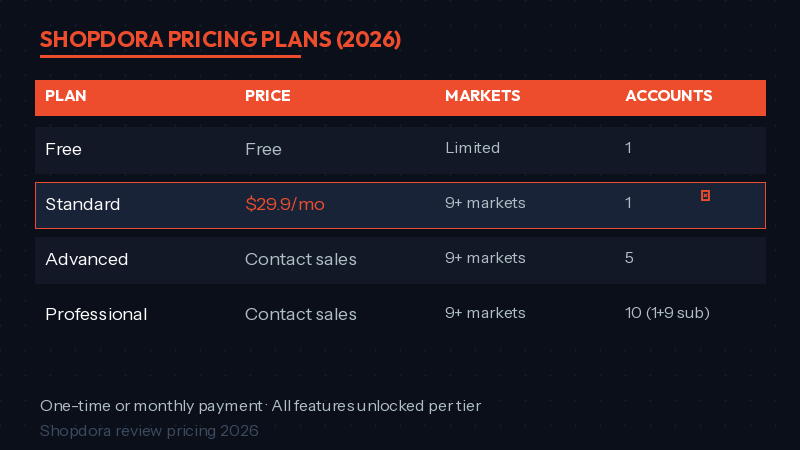Image resolution: width=800 pixels, height=450 pixels.
Task: Select the Free plan name
Action: coord(63,149)
